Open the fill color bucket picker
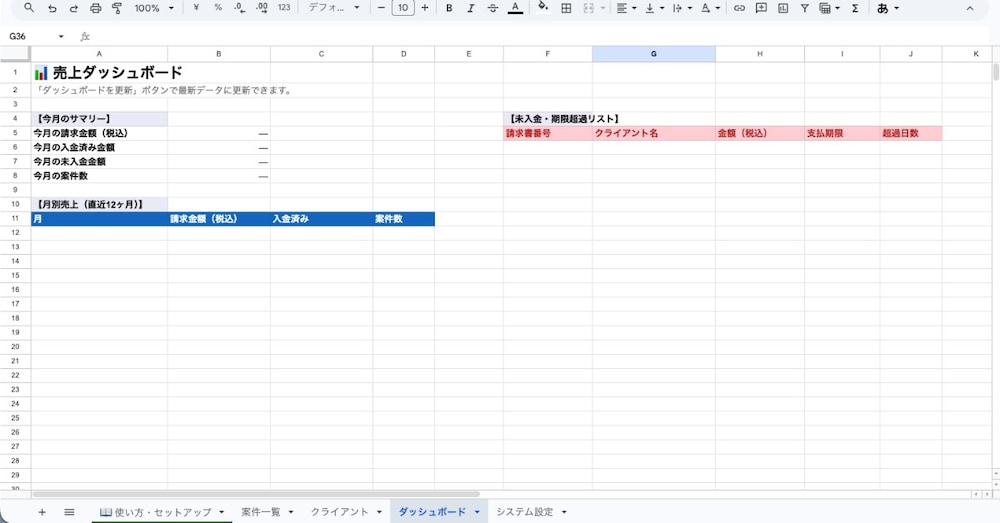Image resolution: width=1000 pixels, height=523 pixels. 543,8
